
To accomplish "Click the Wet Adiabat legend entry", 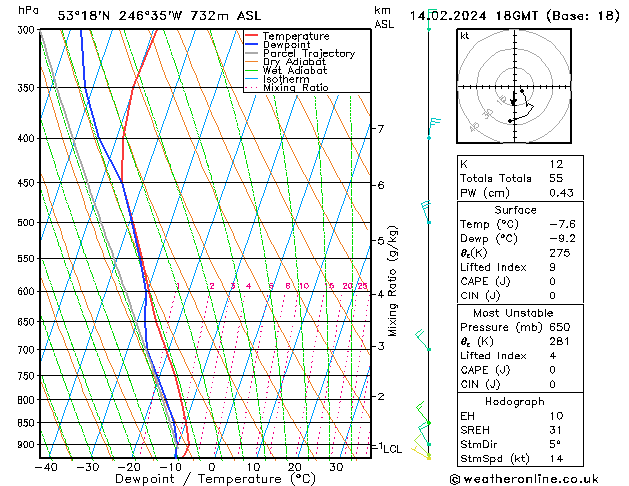I will 295,70.
